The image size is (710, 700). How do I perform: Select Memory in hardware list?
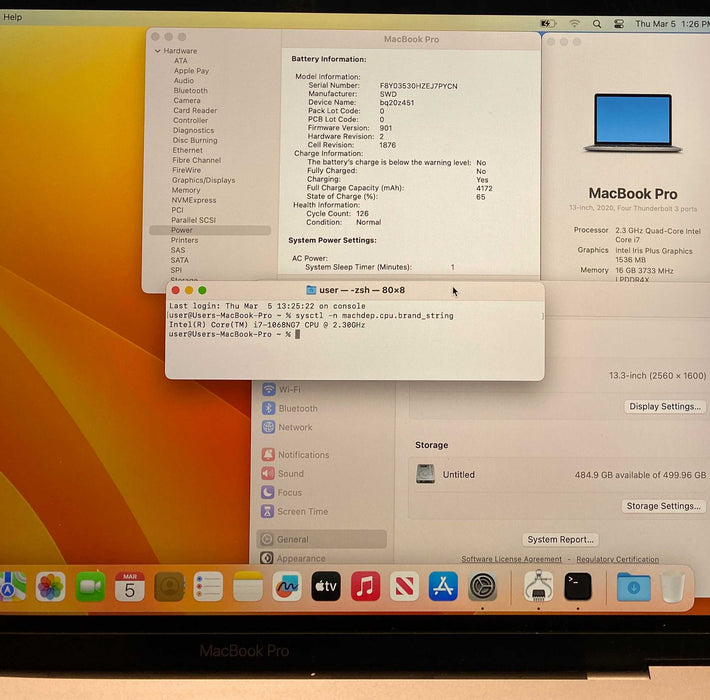(186, 190)
